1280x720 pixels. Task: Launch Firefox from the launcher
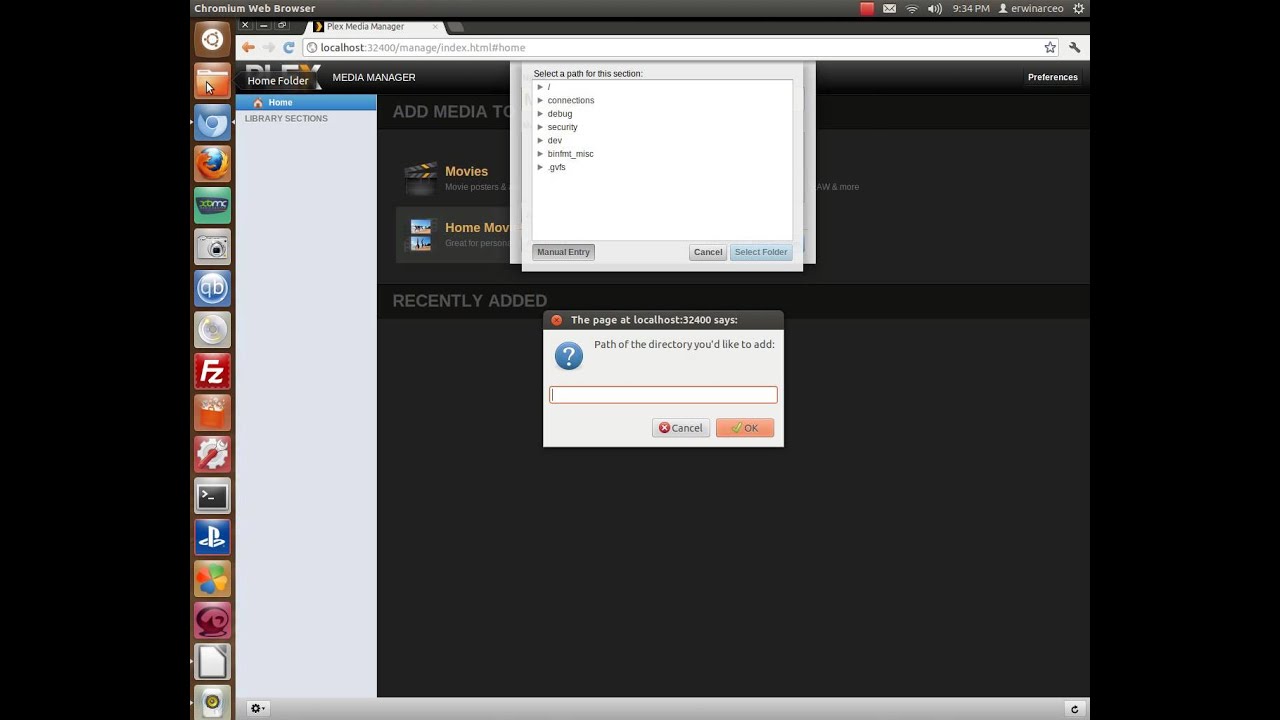point(212,164)
